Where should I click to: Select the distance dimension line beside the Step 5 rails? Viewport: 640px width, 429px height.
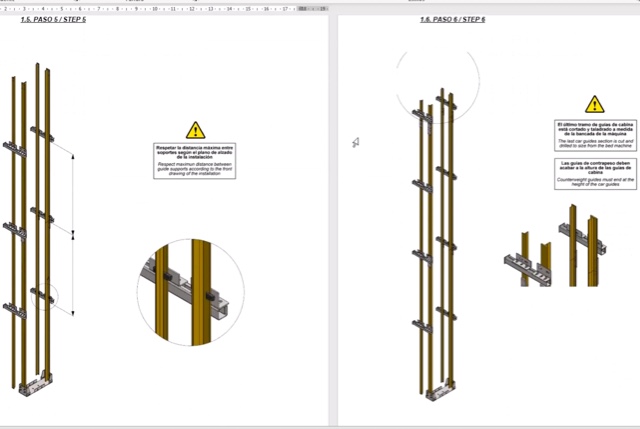coord(73,234)
